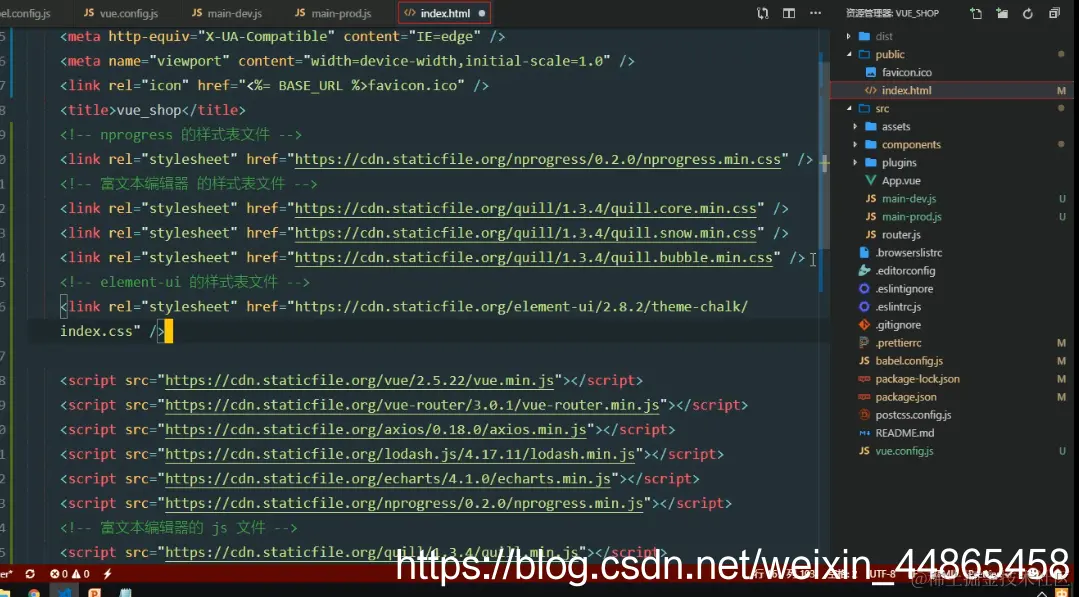Switch to the main-dev.js tab
This screenshot has width=1079, height=597.
tap(226, 13)
